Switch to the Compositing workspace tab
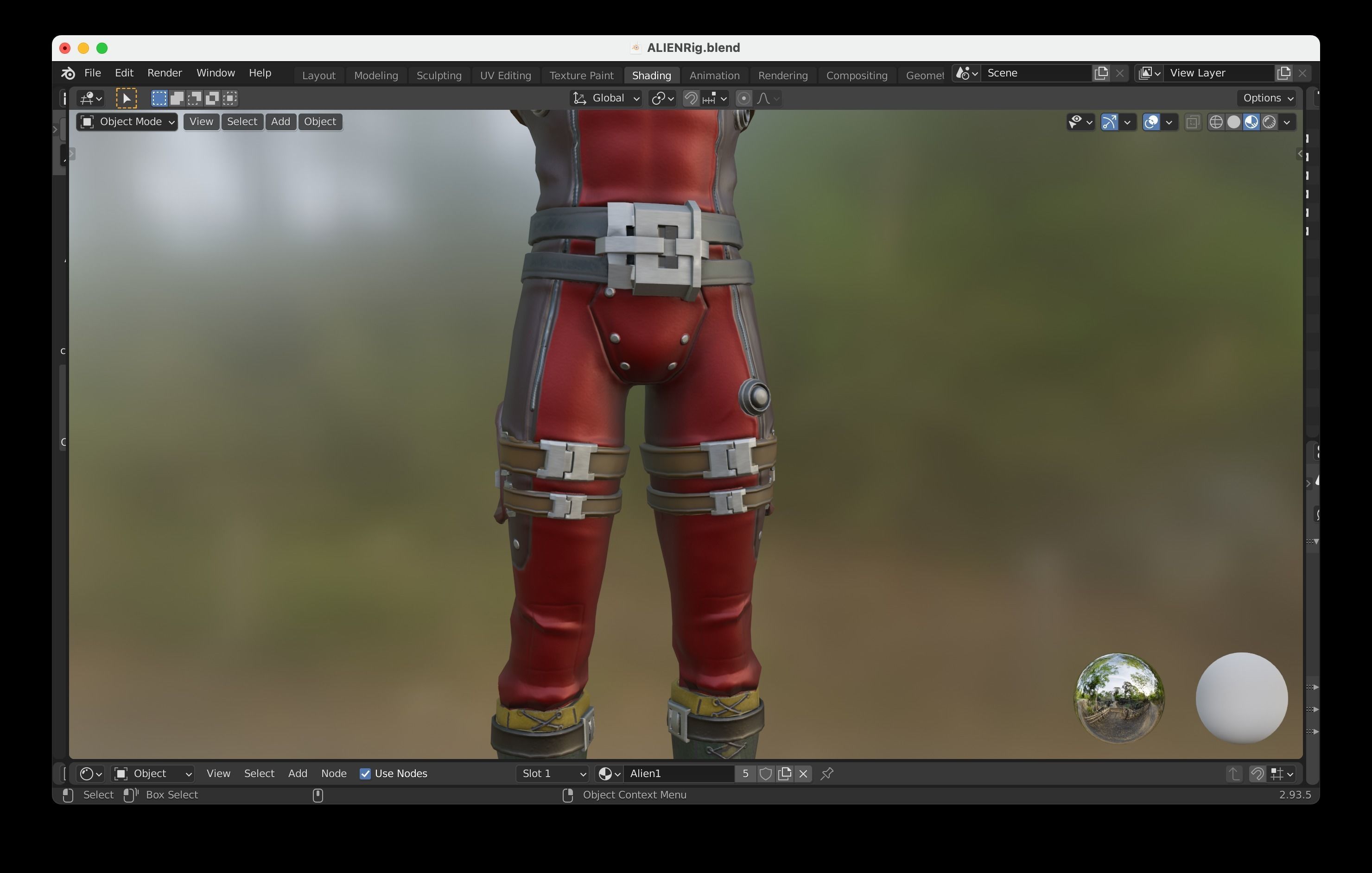This screenshot has height=873, width=1372. tap(857, 76)
